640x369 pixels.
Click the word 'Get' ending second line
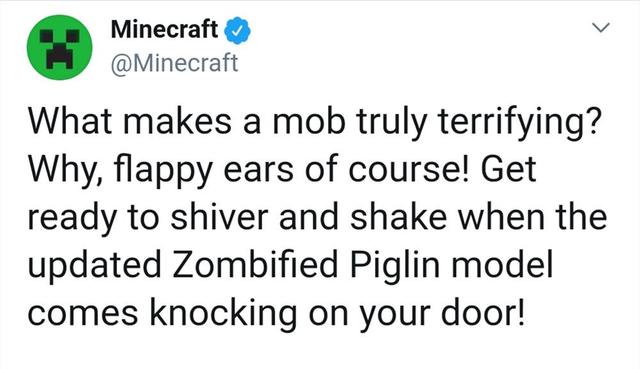click(x=508, y=169)
